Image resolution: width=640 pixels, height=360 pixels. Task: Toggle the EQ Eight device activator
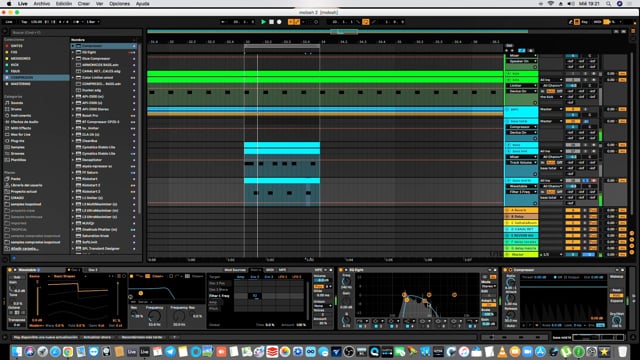pyautogui.click(x=341, y=270)
